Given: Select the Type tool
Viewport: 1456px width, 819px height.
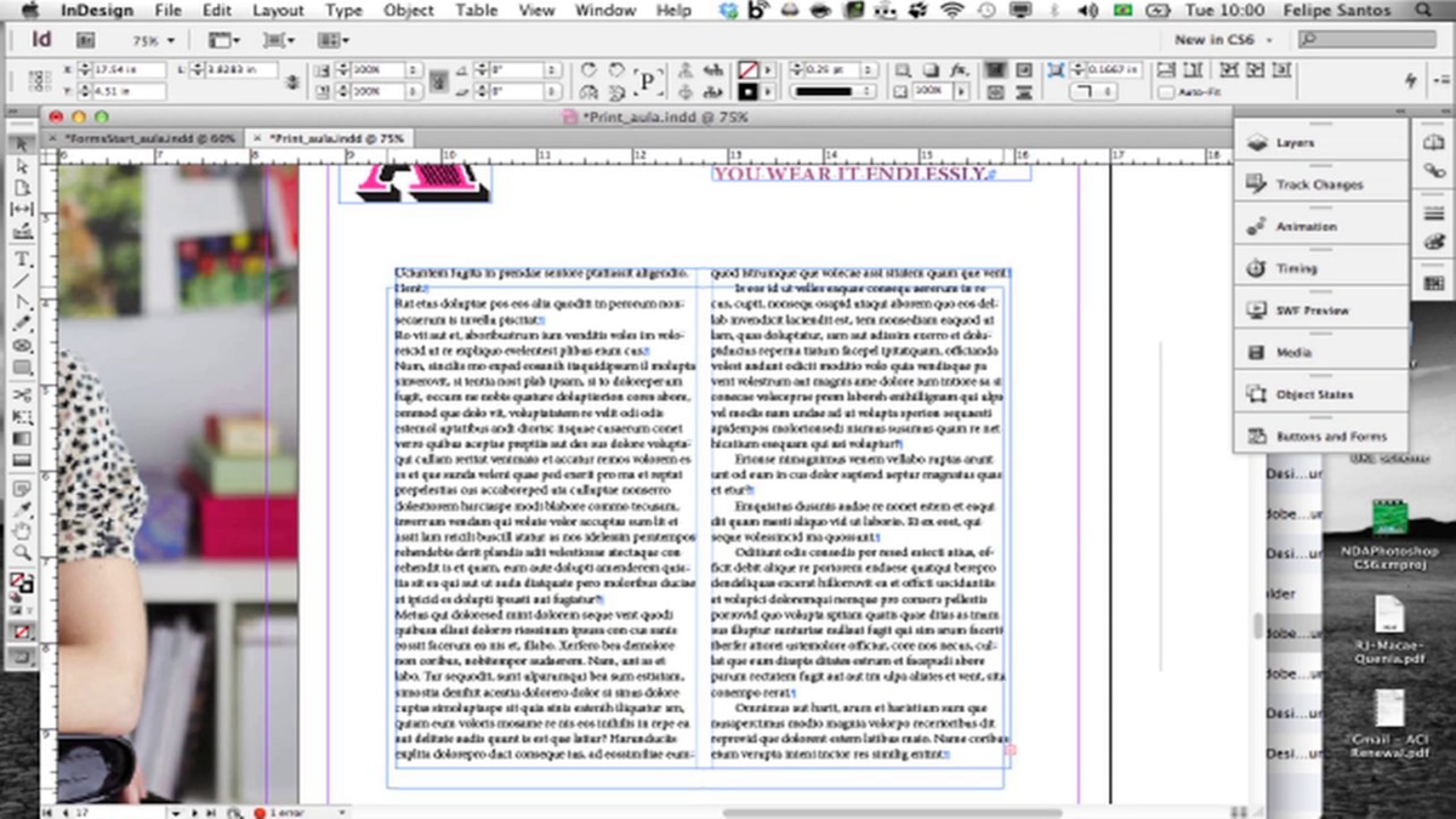Looking at the screenshot, I should coord(22,259).
